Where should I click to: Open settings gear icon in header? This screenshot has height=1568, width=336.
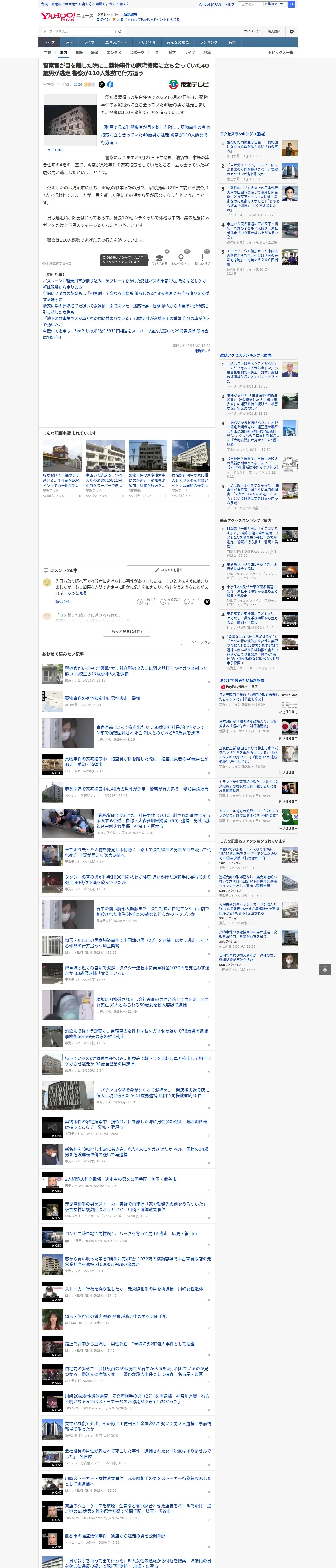pos(292,32)
